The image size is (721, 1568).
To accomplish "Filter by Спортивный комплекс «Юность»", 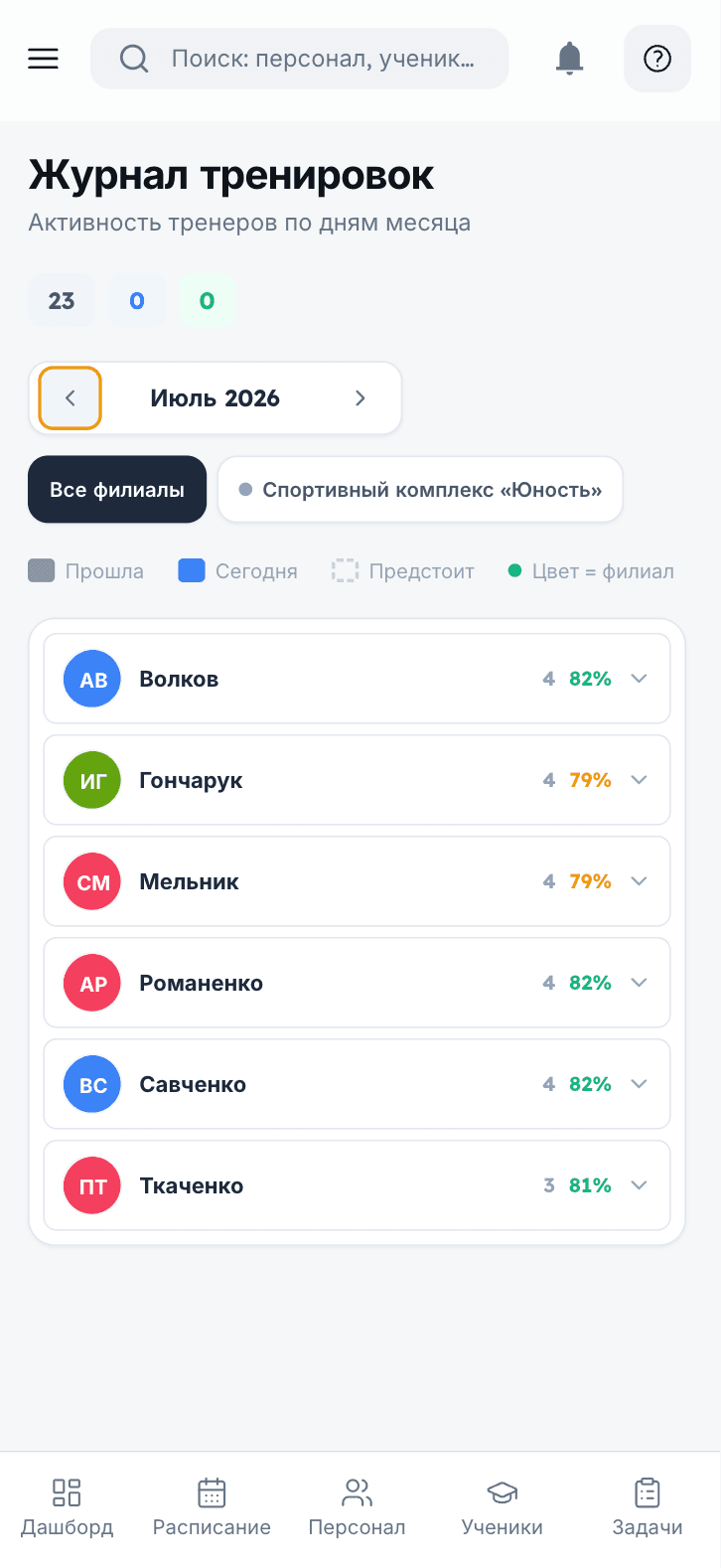I will pos(420,490).
